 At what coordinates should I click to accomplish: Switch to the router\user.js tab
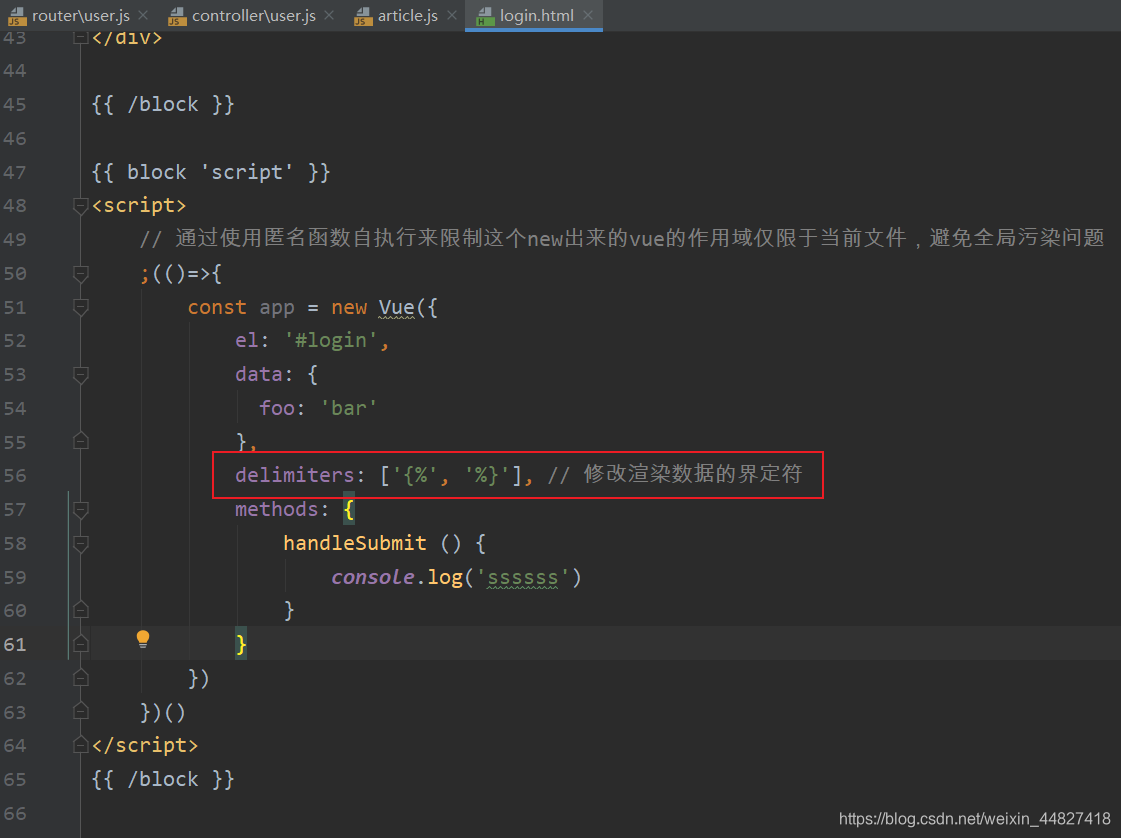[81, 16]
